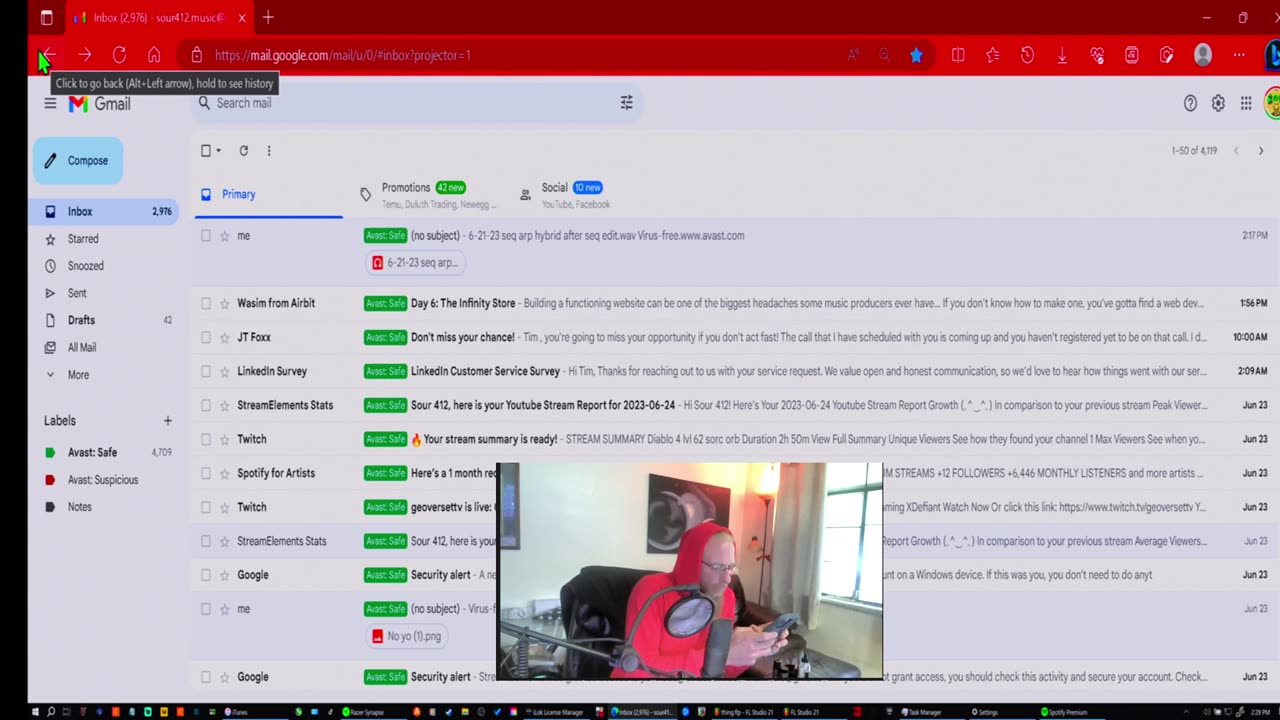
Task: Open browser history icon
Action: [1027, 56]
